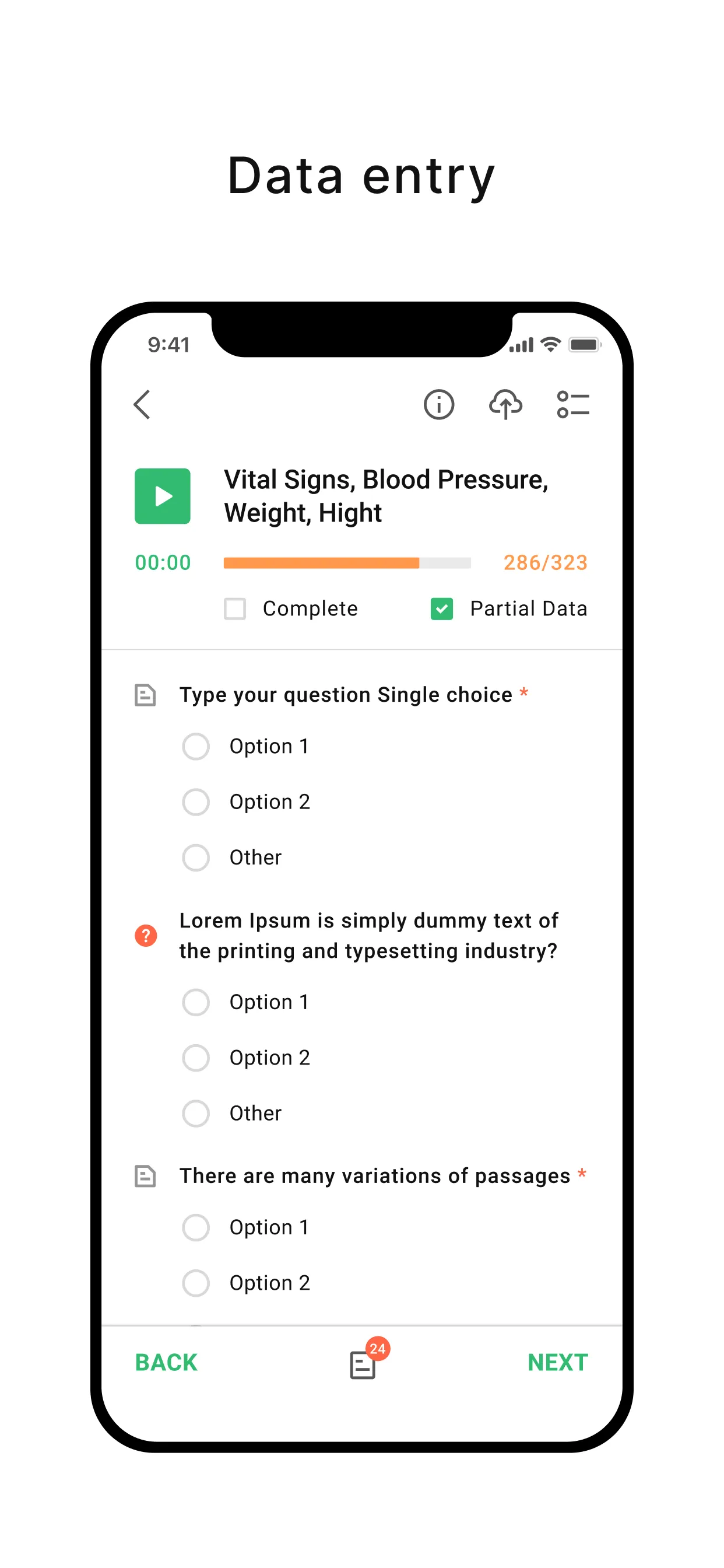Select Option 1 under Single choice question
Image resolution: width=724 pixels, height=1568 pixels.
[196, 746]
